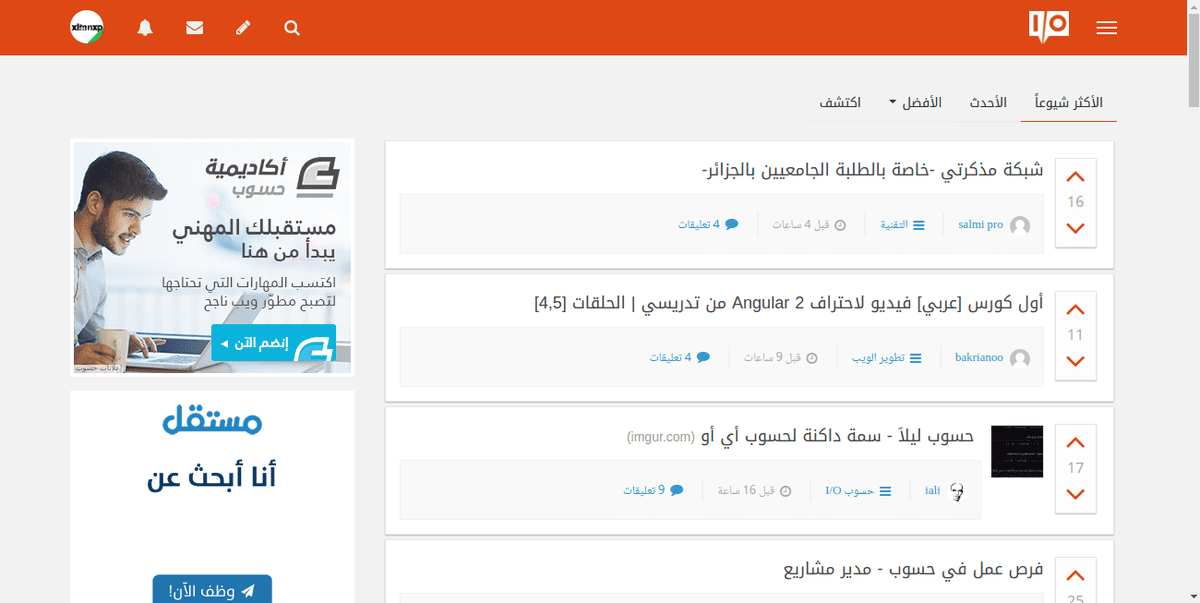Click the vote count 17
Screen dimensions: 1200x603
click(1076, 468)
